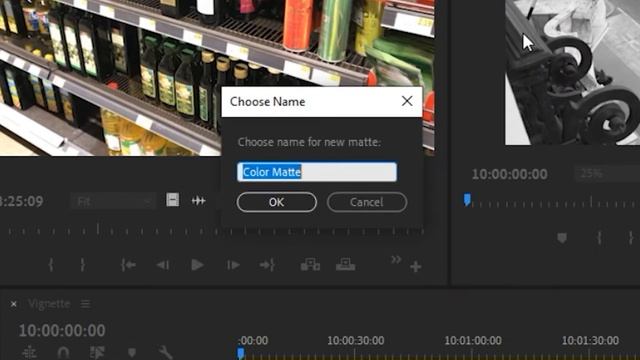Click timeline ruler at 10:01:00:00

(473, 340)
